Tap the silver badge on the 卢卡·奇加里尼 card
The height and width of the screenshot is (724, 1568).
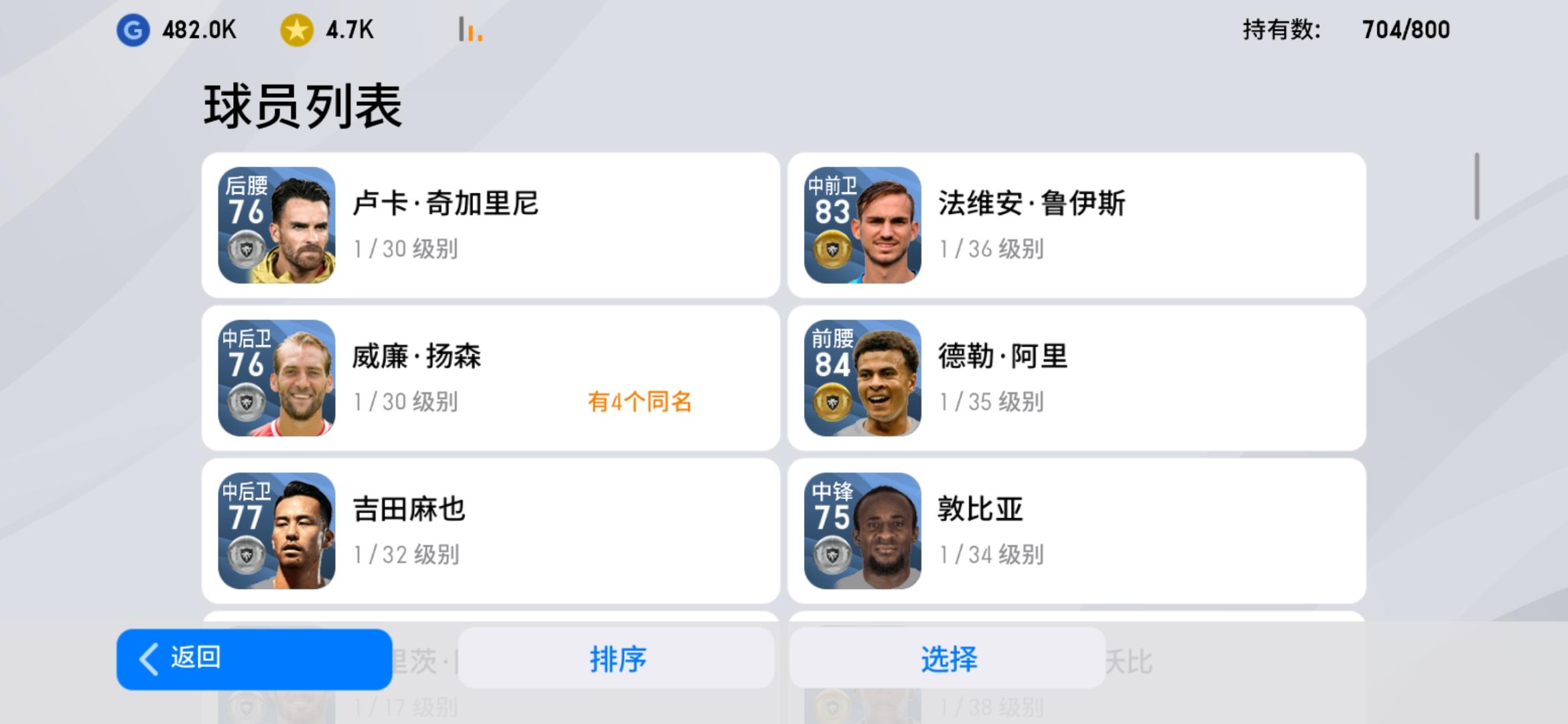tap(246, 250)
